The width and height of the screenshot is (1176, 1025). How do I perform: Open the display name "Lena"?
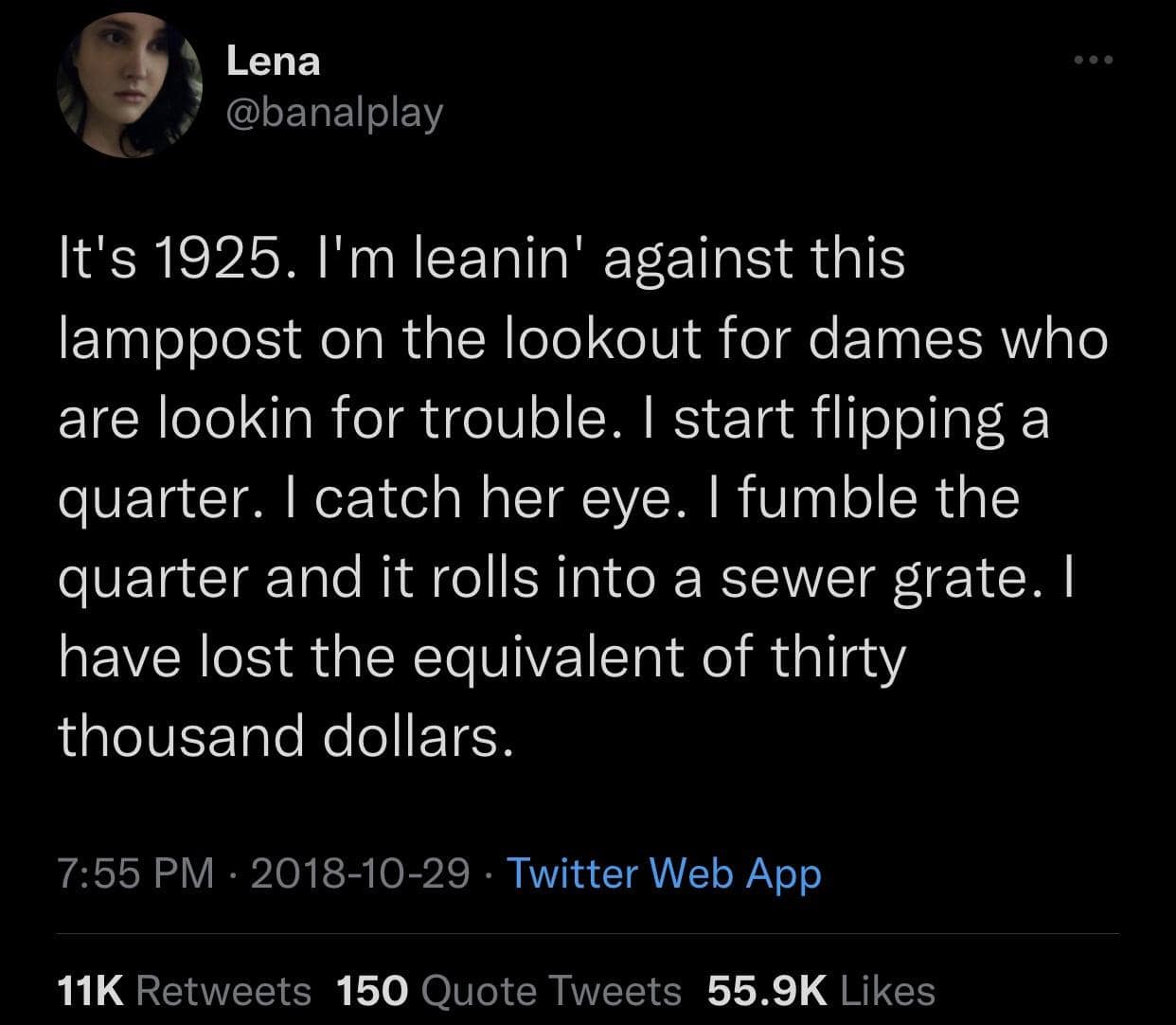coord(273,63)
